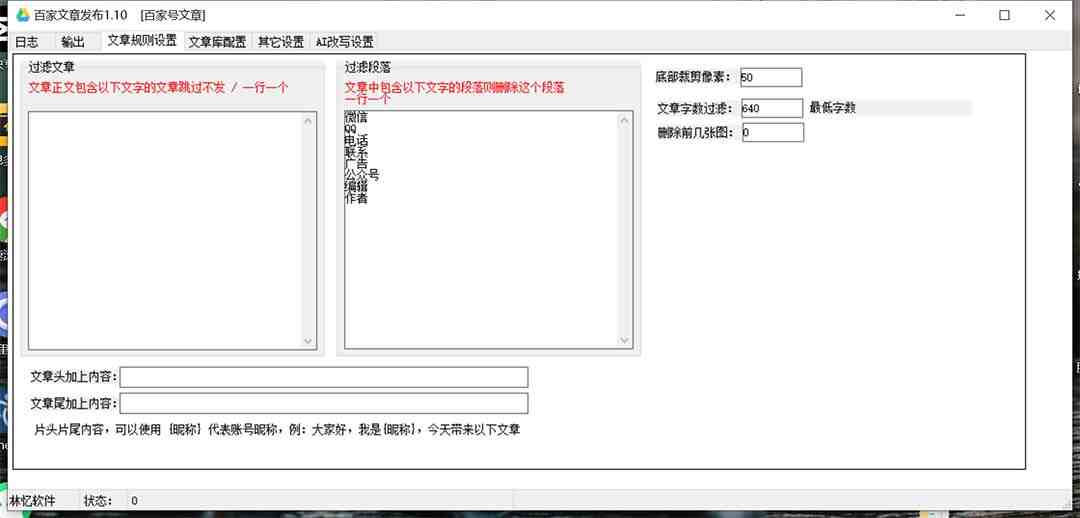Maximize the 百家文章发布 window
1080x518 pixels.
point(1004,15)
